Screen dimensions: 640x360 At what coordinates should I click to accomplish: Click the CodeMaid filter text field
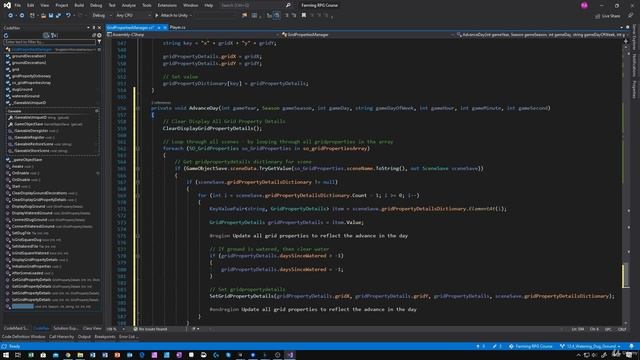pos(50,42)
